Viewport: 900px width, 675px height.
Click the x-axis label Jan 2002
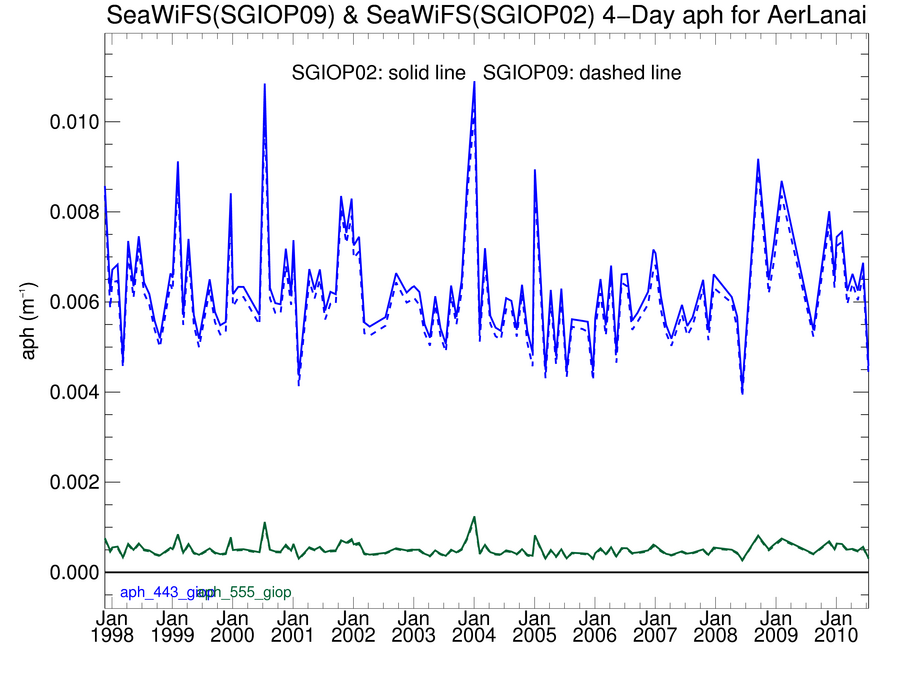pyautogui.click(x=353, y=627)
